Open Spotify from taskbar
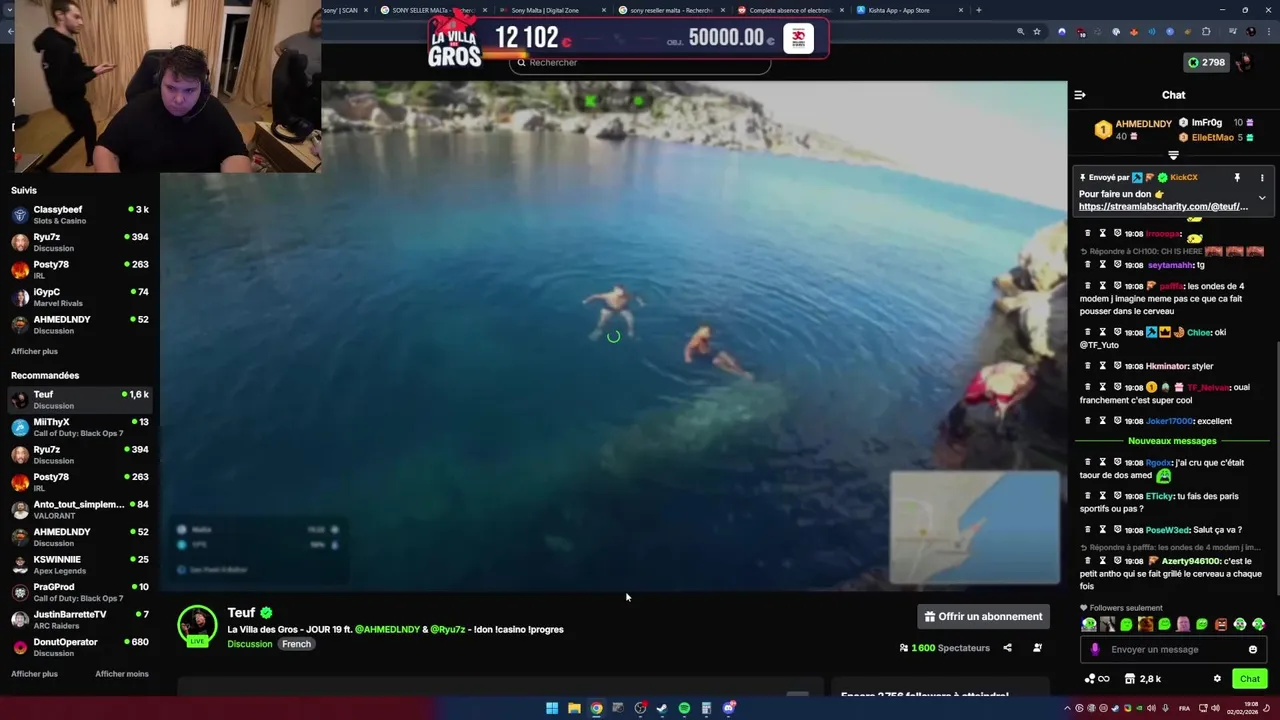1280x720 pixels. [684, 708]
